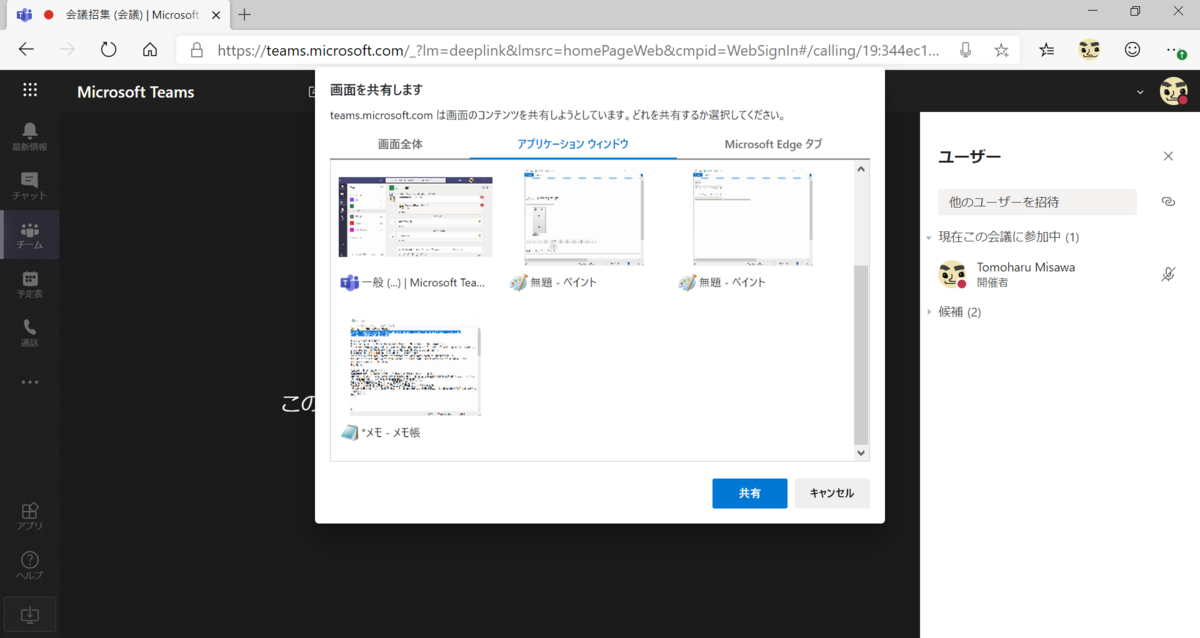
Task: Click the smiley feedback icon in Edge
Action: (x=1132, y=50)
